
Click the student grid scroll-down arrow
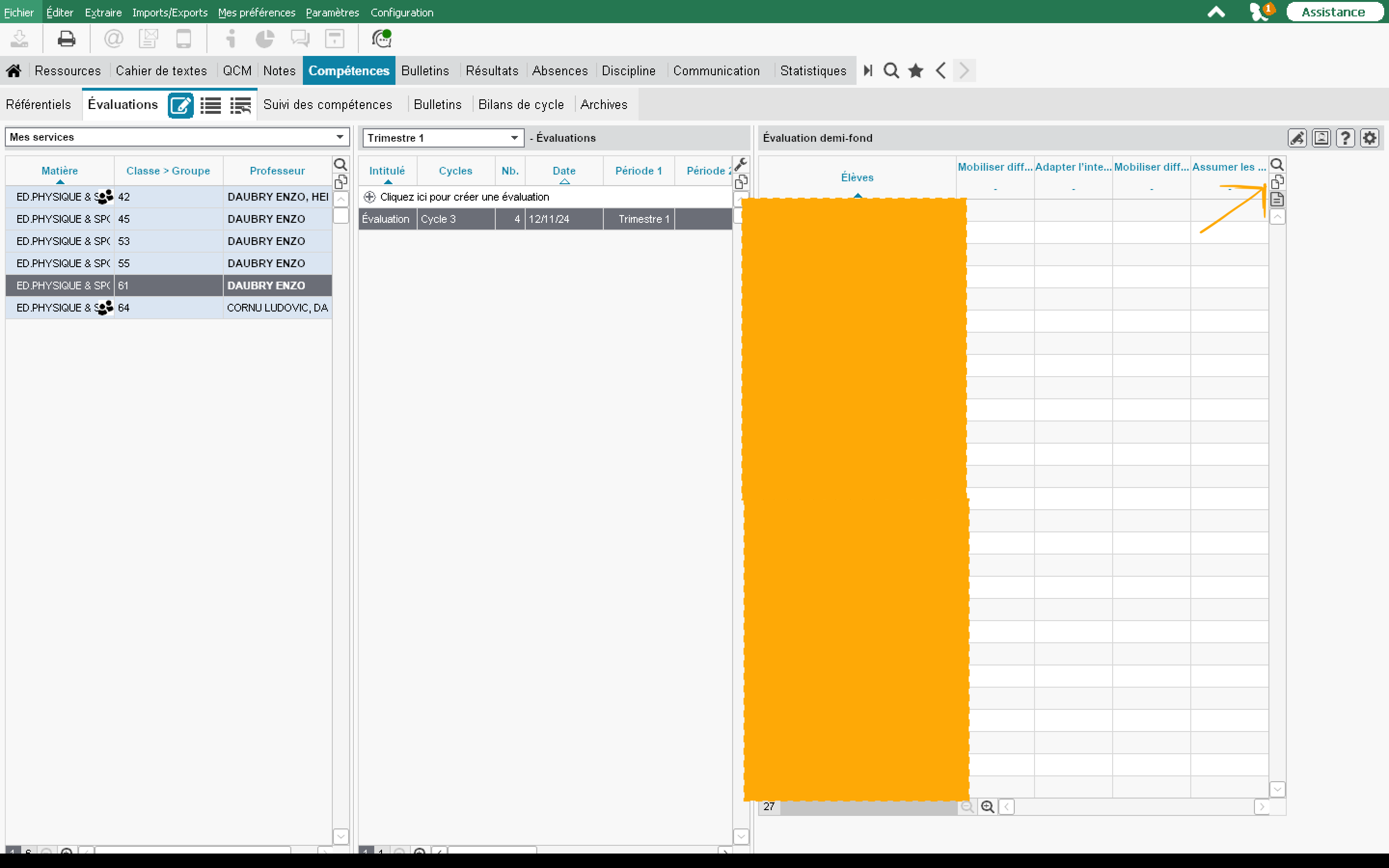(x=1277, y=789)
